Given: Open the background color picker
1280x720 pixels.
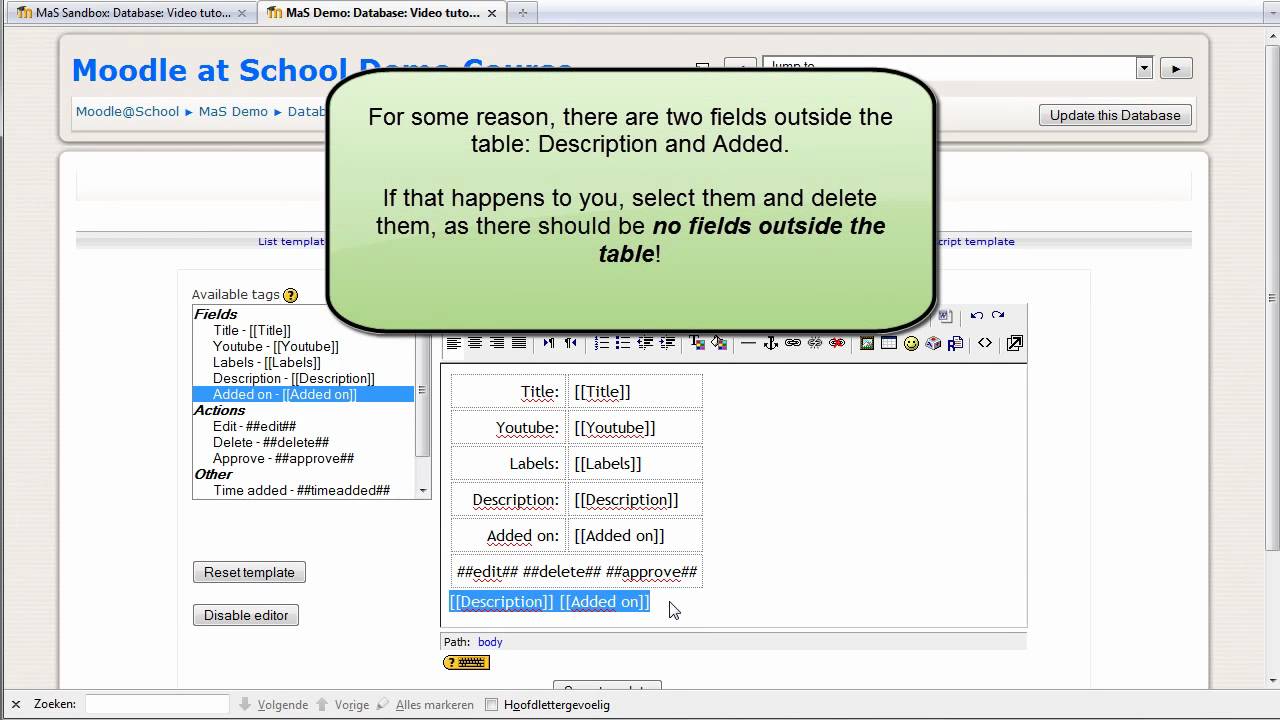Looking at the screenshot, I should tap(719, 343).
